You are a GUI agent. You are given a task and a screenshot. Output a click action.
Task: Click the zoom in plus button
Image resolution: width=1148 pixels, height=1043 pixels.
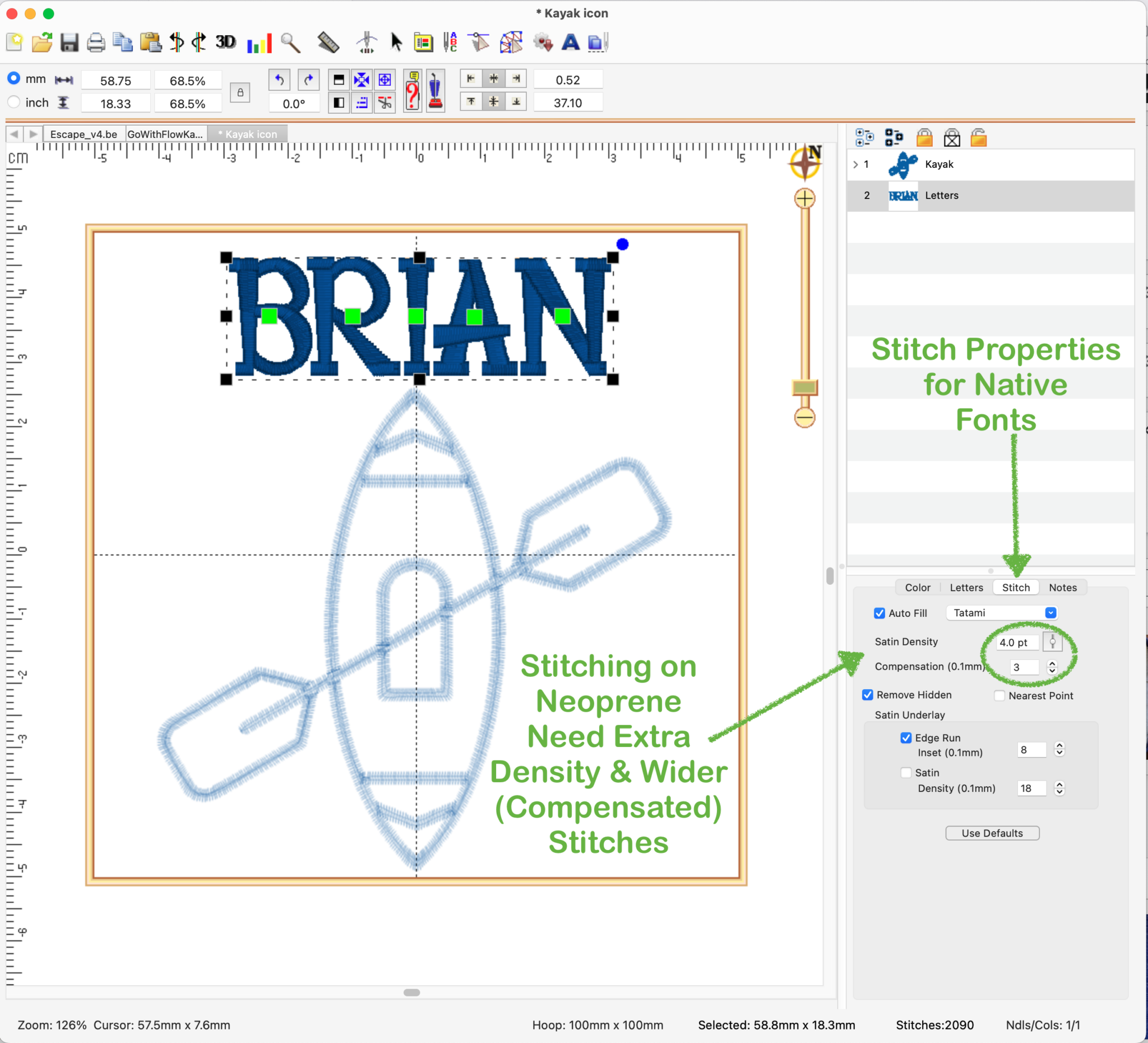point(804,199)
